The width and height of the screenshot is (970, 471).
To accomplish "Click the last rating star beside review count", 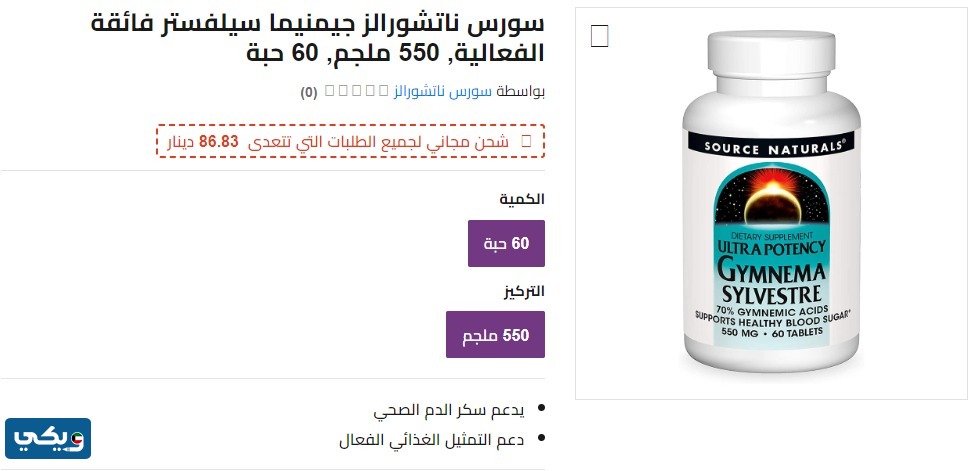I will (329, 91).
